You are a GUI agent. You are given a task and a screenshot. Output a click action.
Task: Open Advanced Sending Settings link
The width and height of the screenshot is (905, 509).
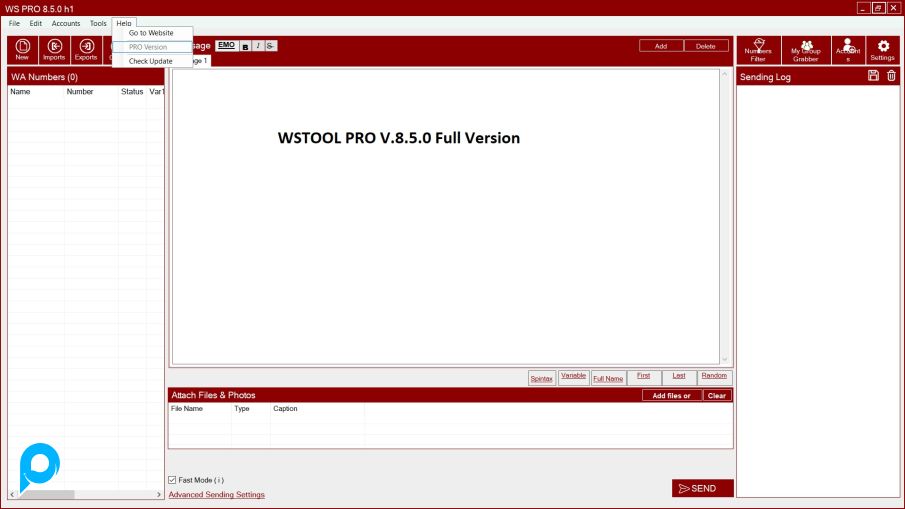click(216, 494)
